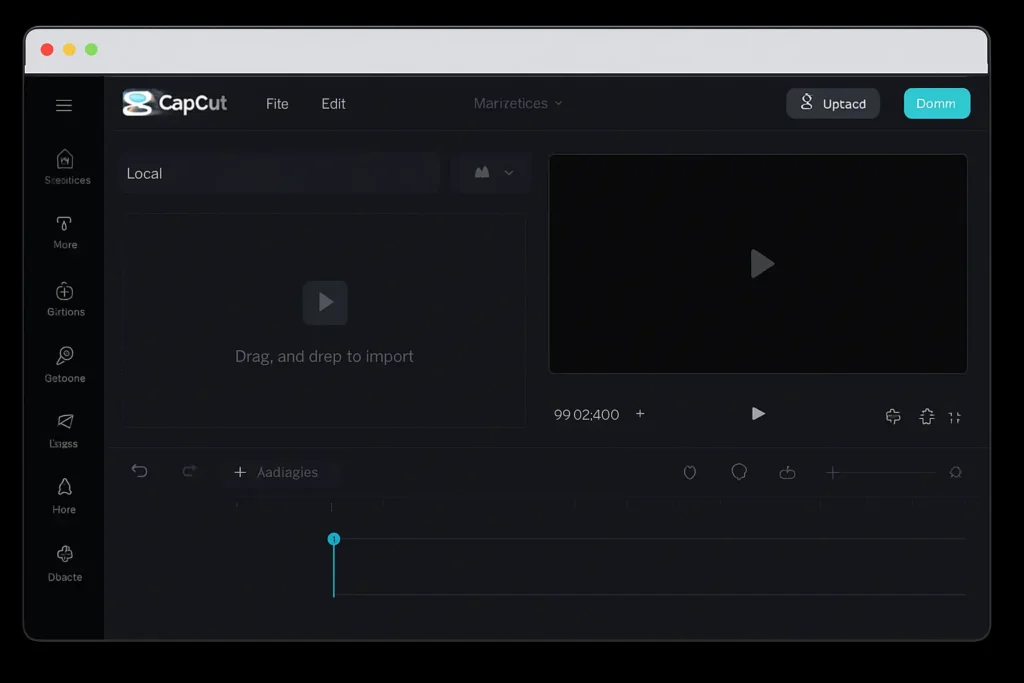Open the Edit menu
The width and height of the screenshot is (1024, 683).
333,104
